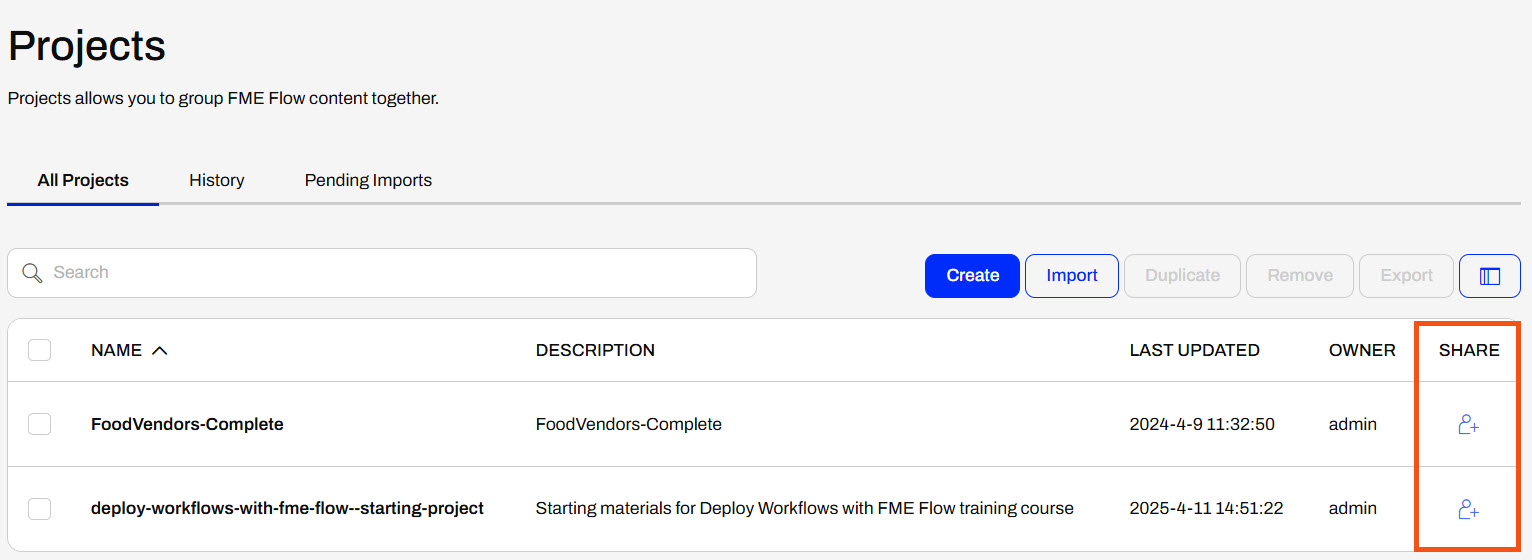The image size is (1532, 560).
Task: Open deploy-workflows-with-fme-flow--starting-project link
Action: 287,509
